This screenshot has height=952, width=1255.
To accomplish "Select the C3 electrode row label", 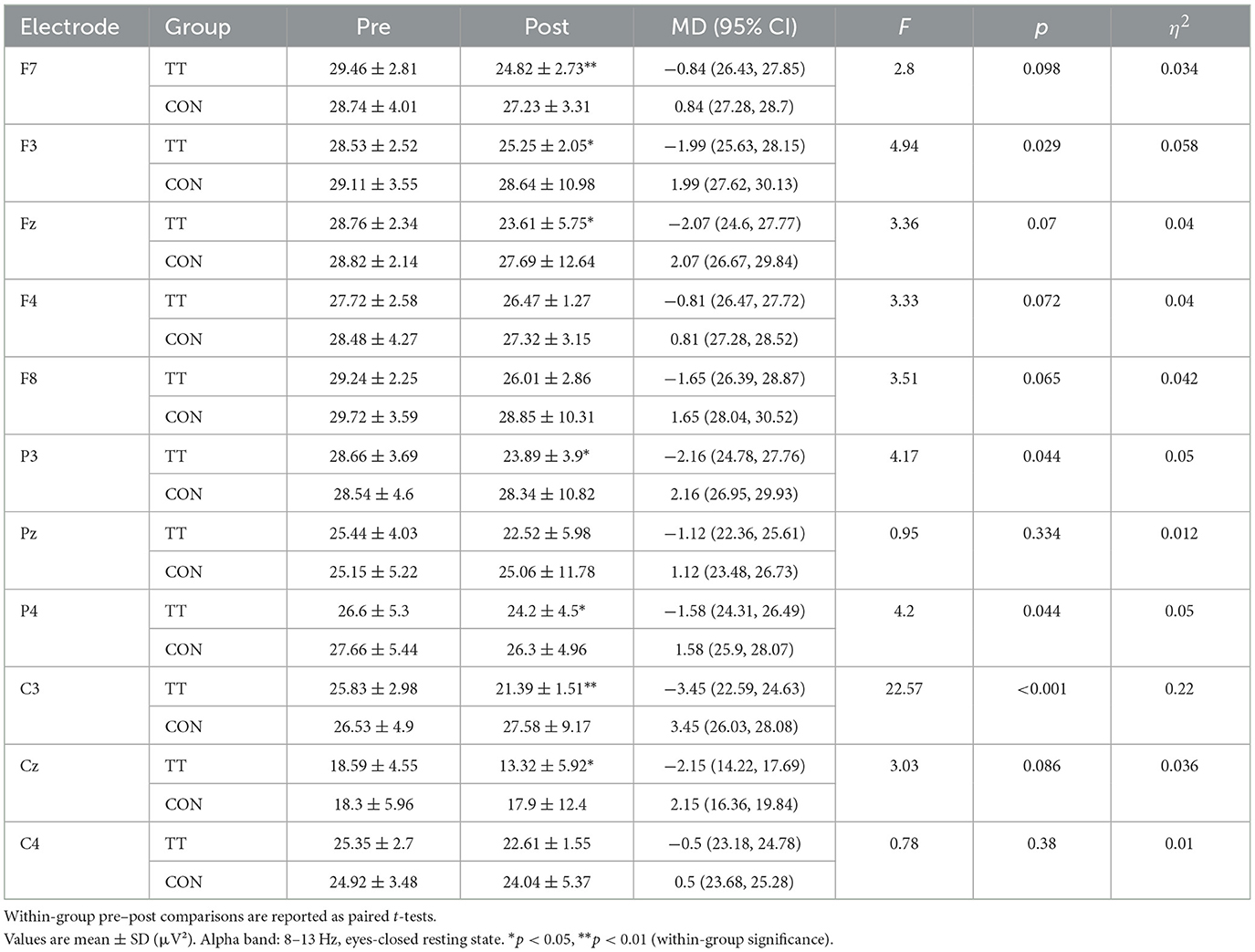I will click(x=30, y=688).
